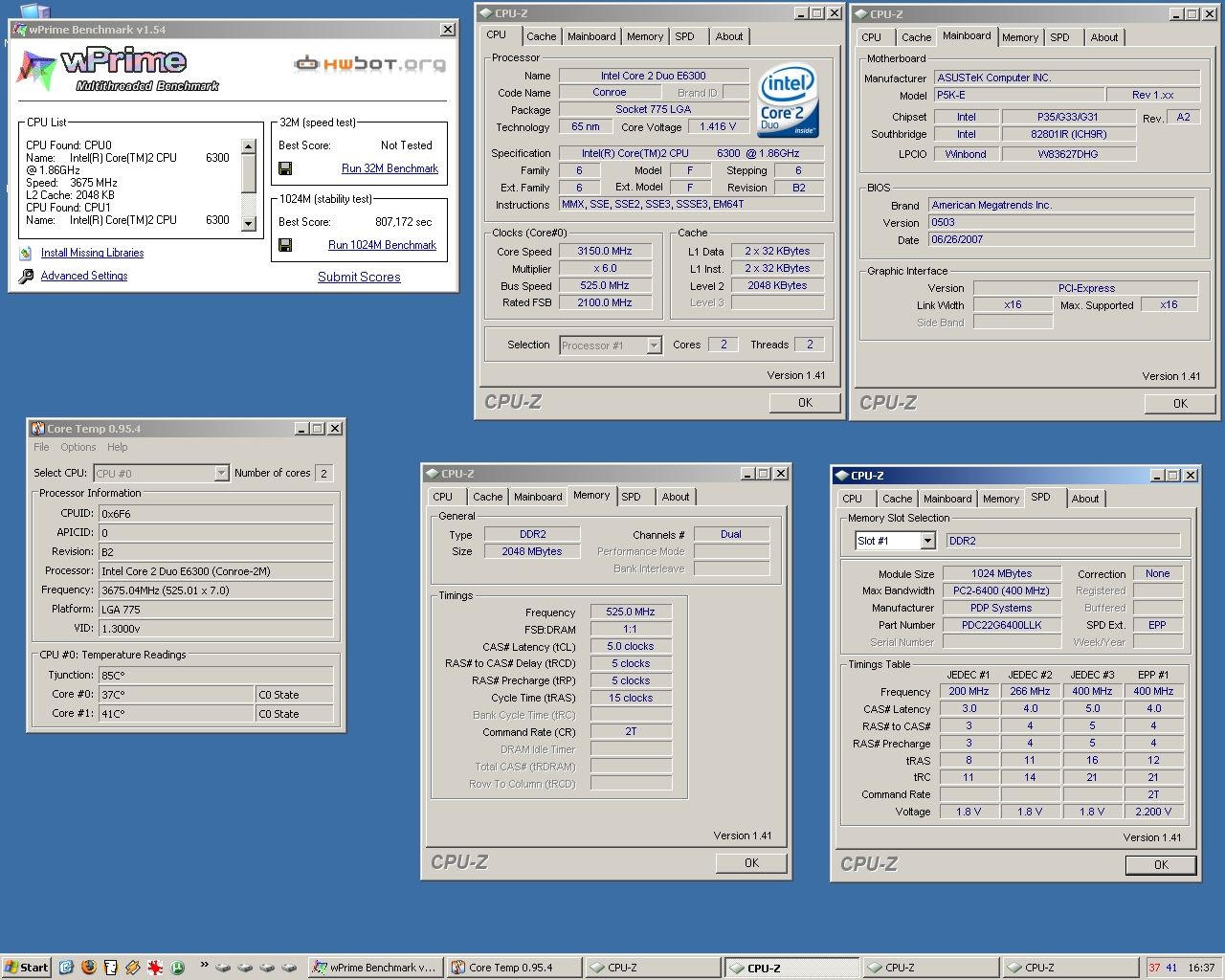Click the floppy save icon beside Run 32M Benchmark
1225x980 pixels.
[284, 168]
